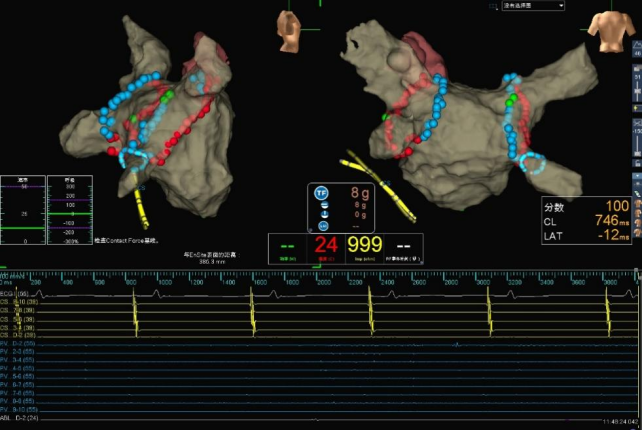Select the PV 2-3 (55) trace label
Viewport: 642px width, 430px height.
coord(17,352)
